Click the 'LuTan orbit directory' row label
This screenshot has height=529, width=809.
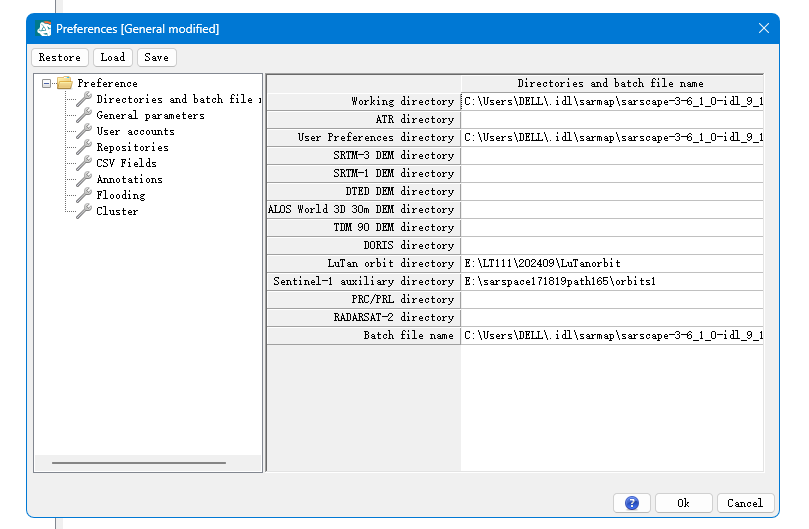[x=364, y=264]
